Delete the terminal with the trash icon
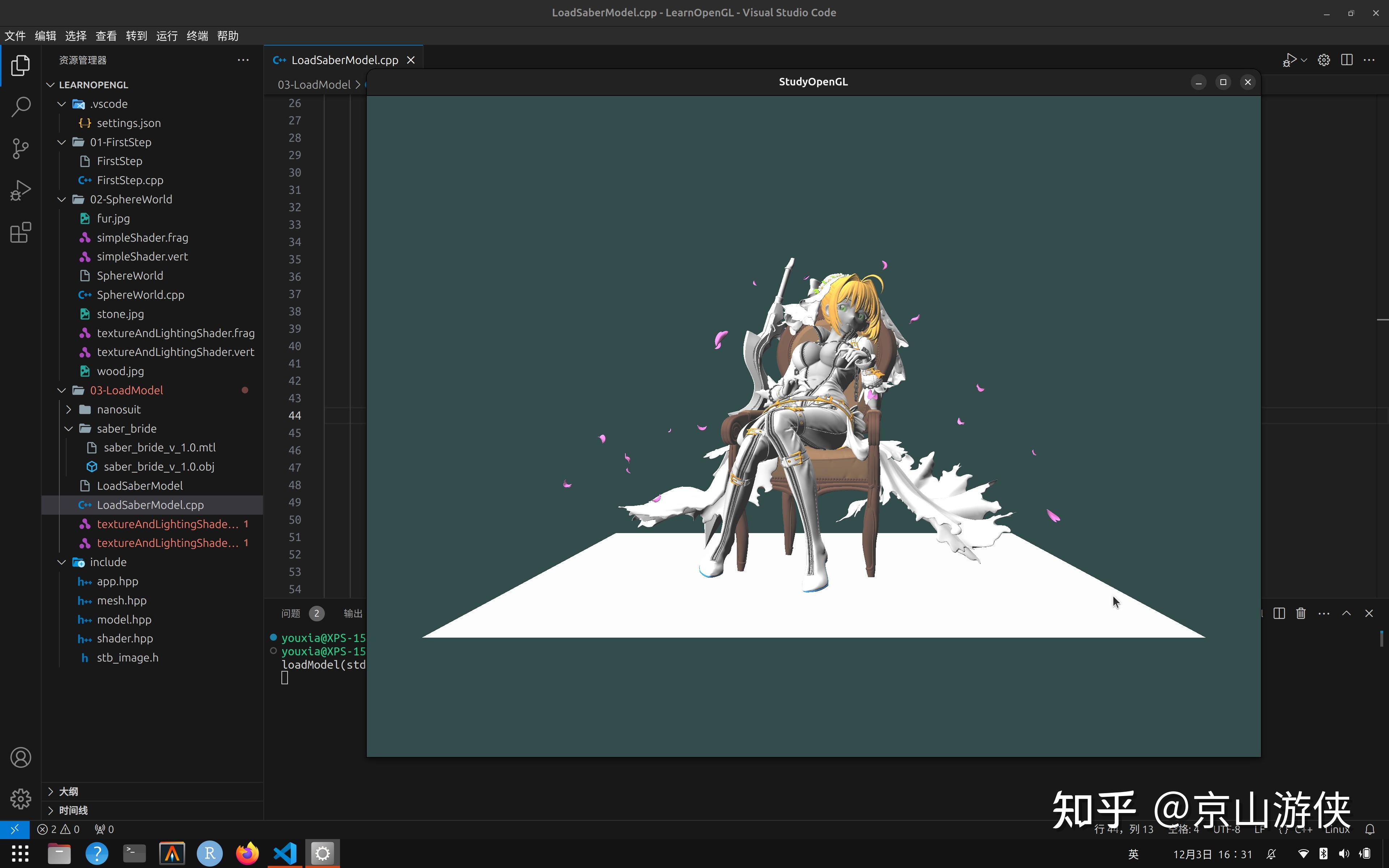Image resolution: width=1389 pixels, height=868 pixels. coord(1301,613)
